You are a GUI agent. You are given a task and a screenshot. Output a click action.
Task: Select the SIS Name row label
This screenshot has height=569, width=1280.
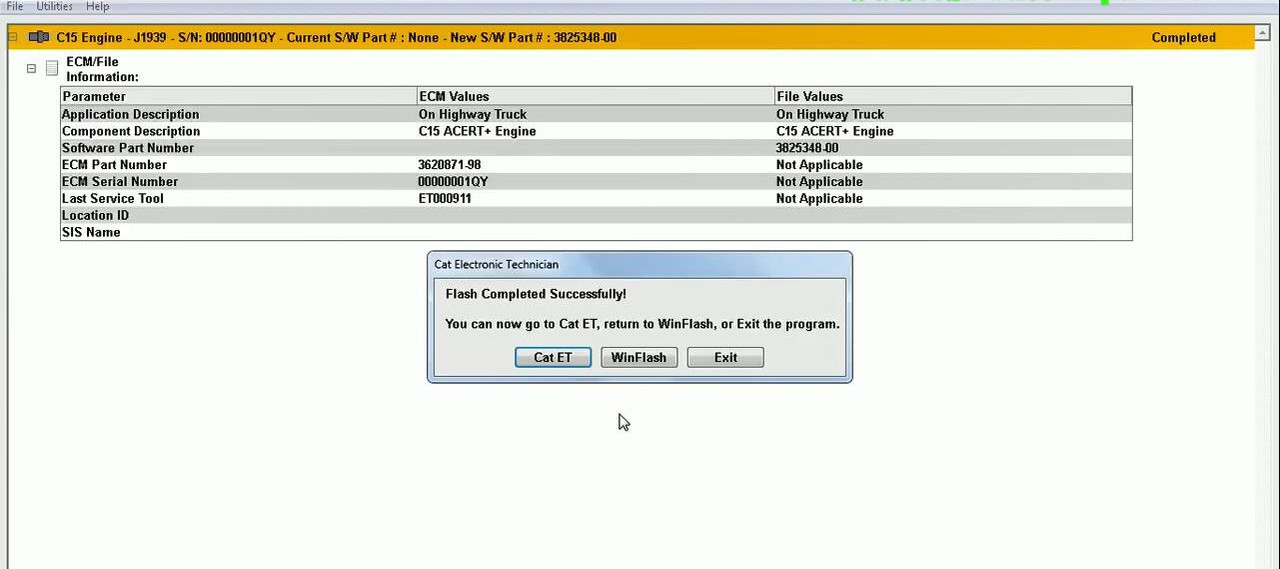coord(91,232)
